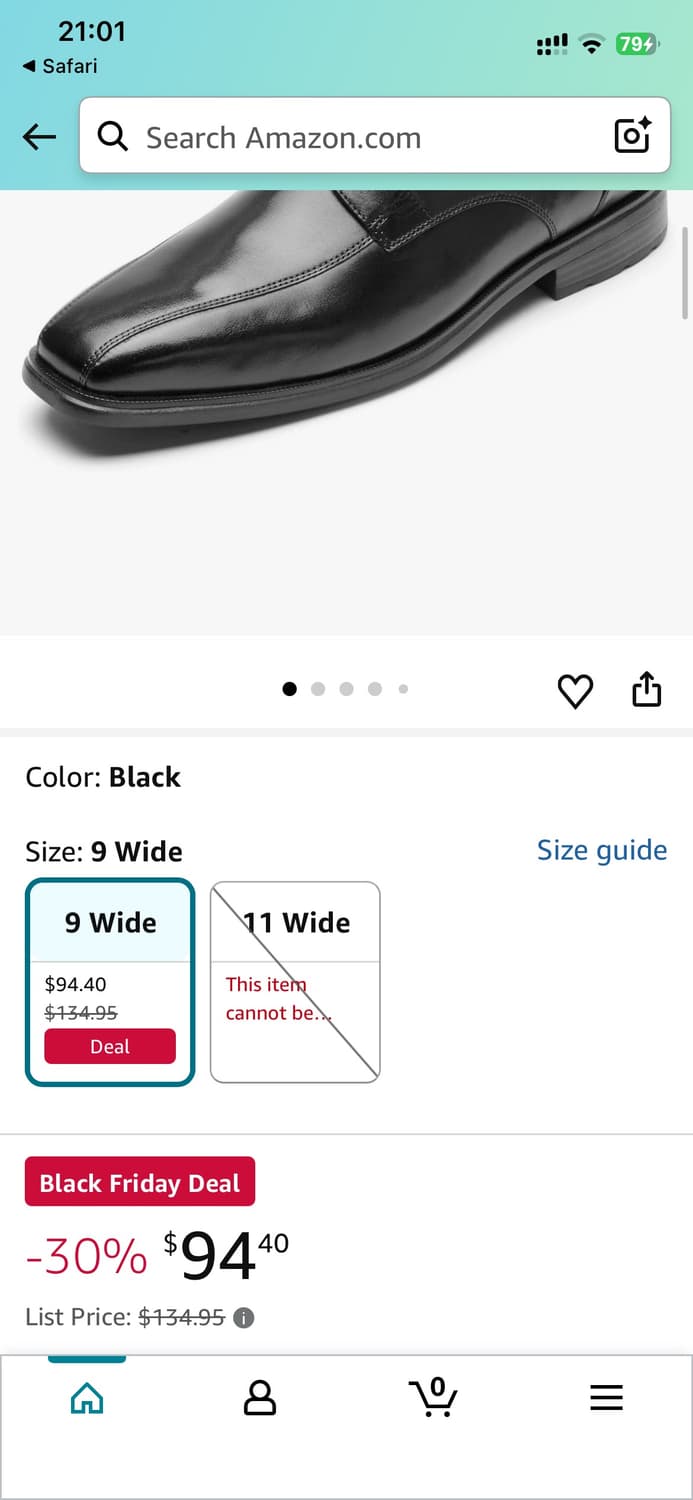
Task: Tap the Black Friday Deal badge
Action: [140, 1182]
